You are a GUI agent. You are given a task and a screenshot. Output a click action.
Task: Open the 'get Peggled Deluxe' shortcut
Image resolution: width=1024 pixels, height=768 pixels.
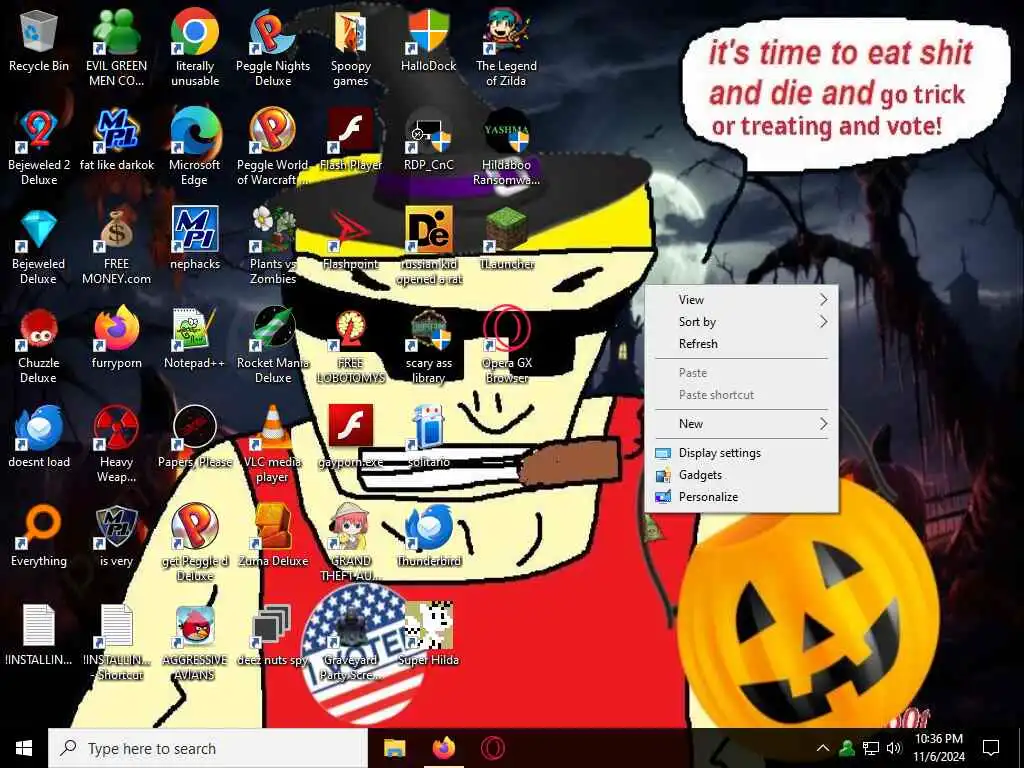tap(195, 542)
